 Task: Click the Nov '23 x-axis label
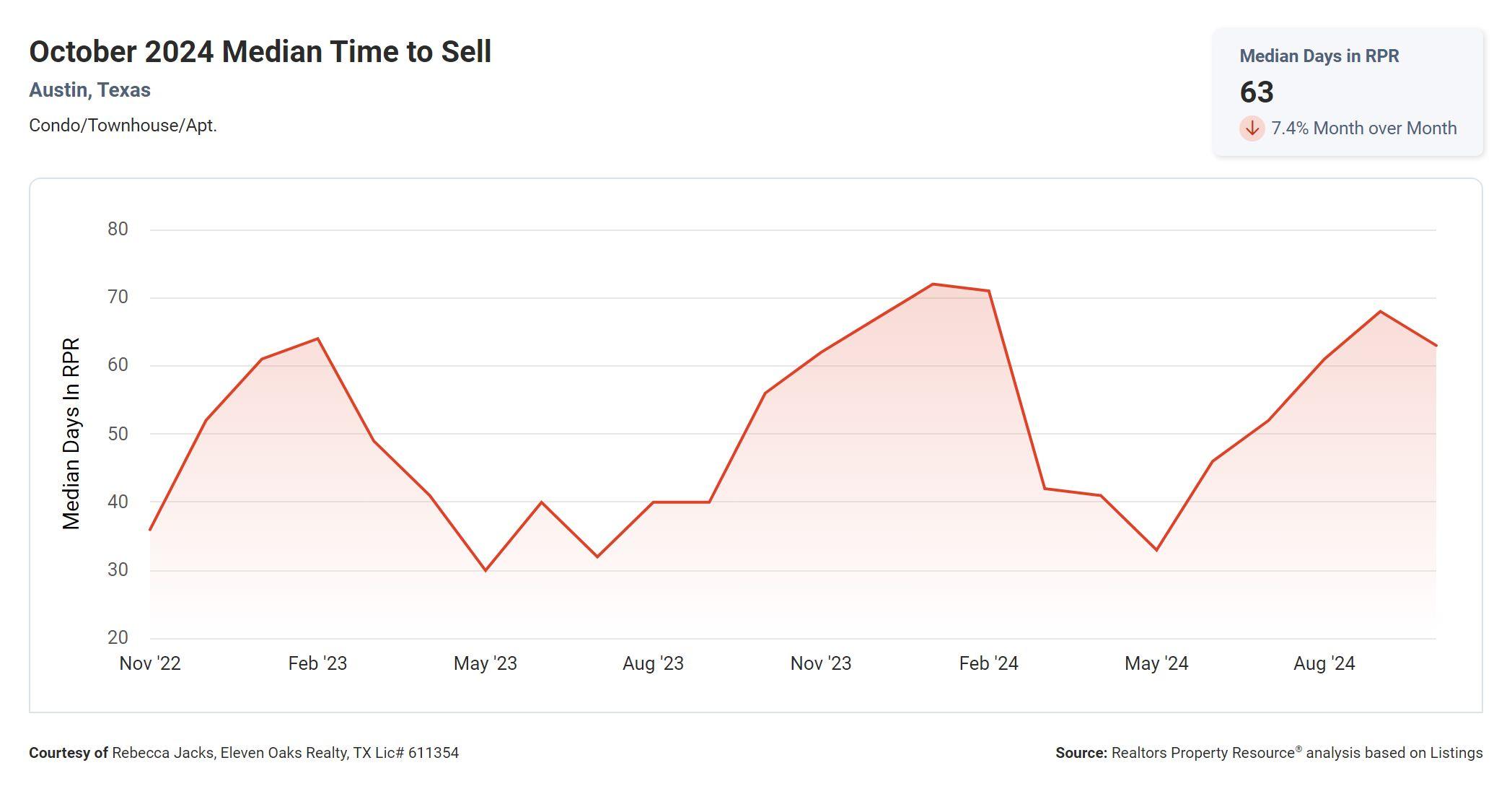coord(821,663)
